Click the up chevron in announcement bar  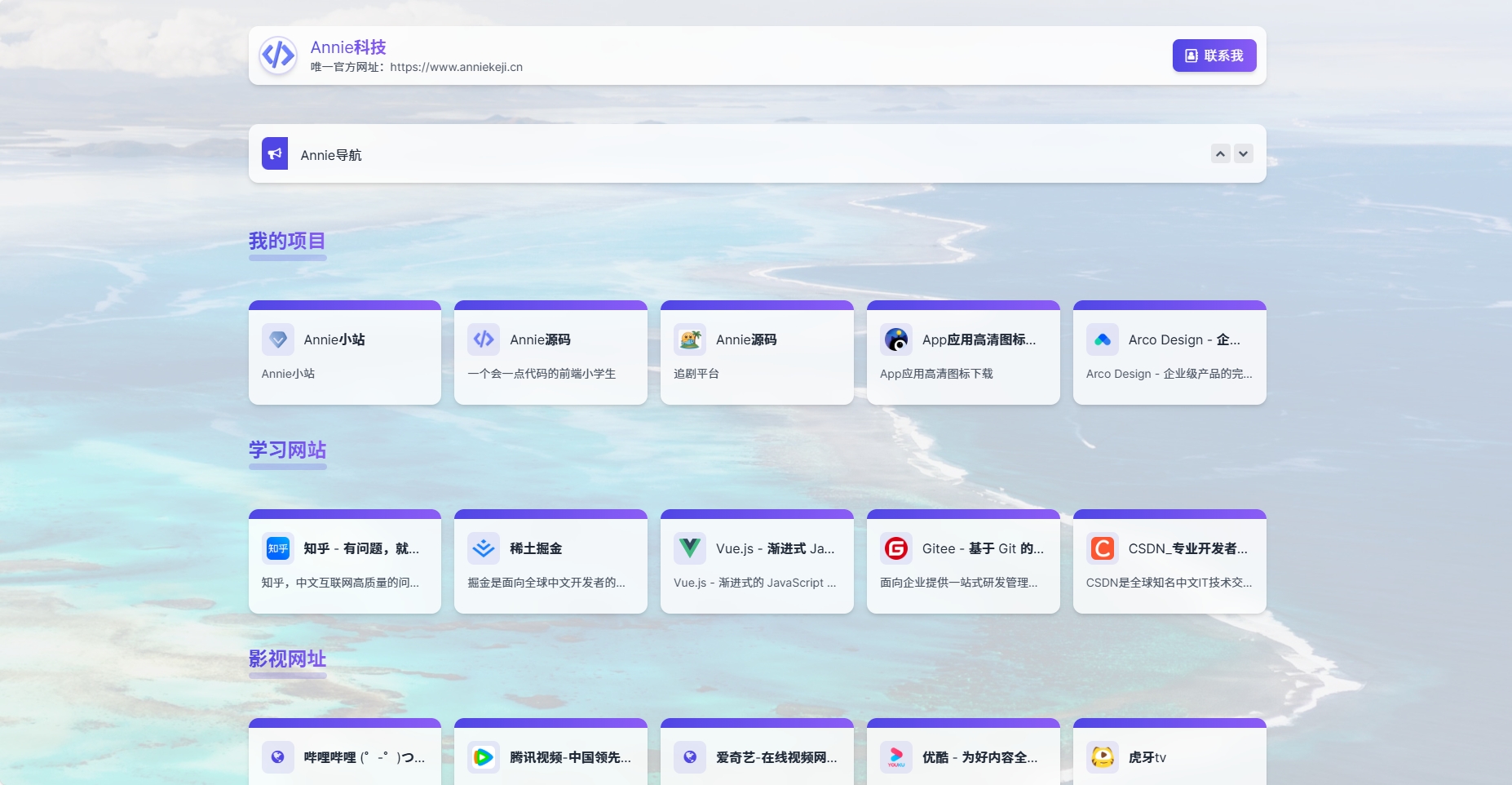(1221, 153)
